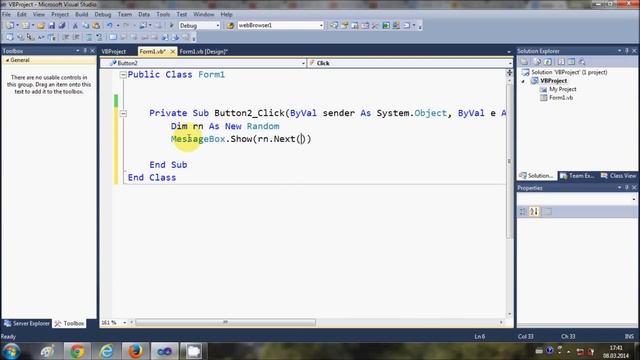The image size is (640, 360).
Task: Click Refresh icon in Solution Explorer toolbar
Action: tap(548, 62)
